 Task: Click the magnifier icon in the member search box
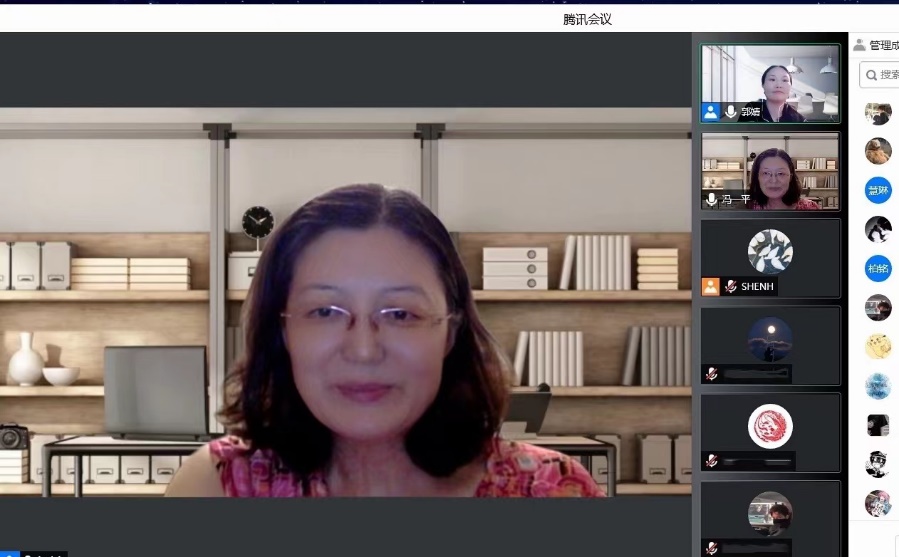tap(871, 75)
